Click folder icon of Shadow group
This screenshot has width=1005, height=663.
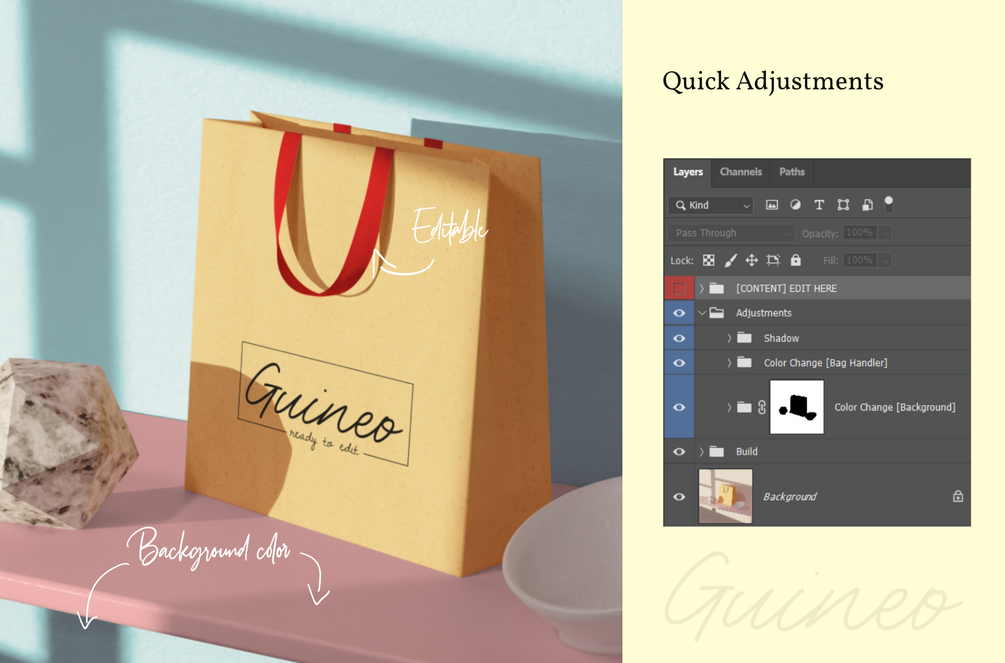click(744, 338)
